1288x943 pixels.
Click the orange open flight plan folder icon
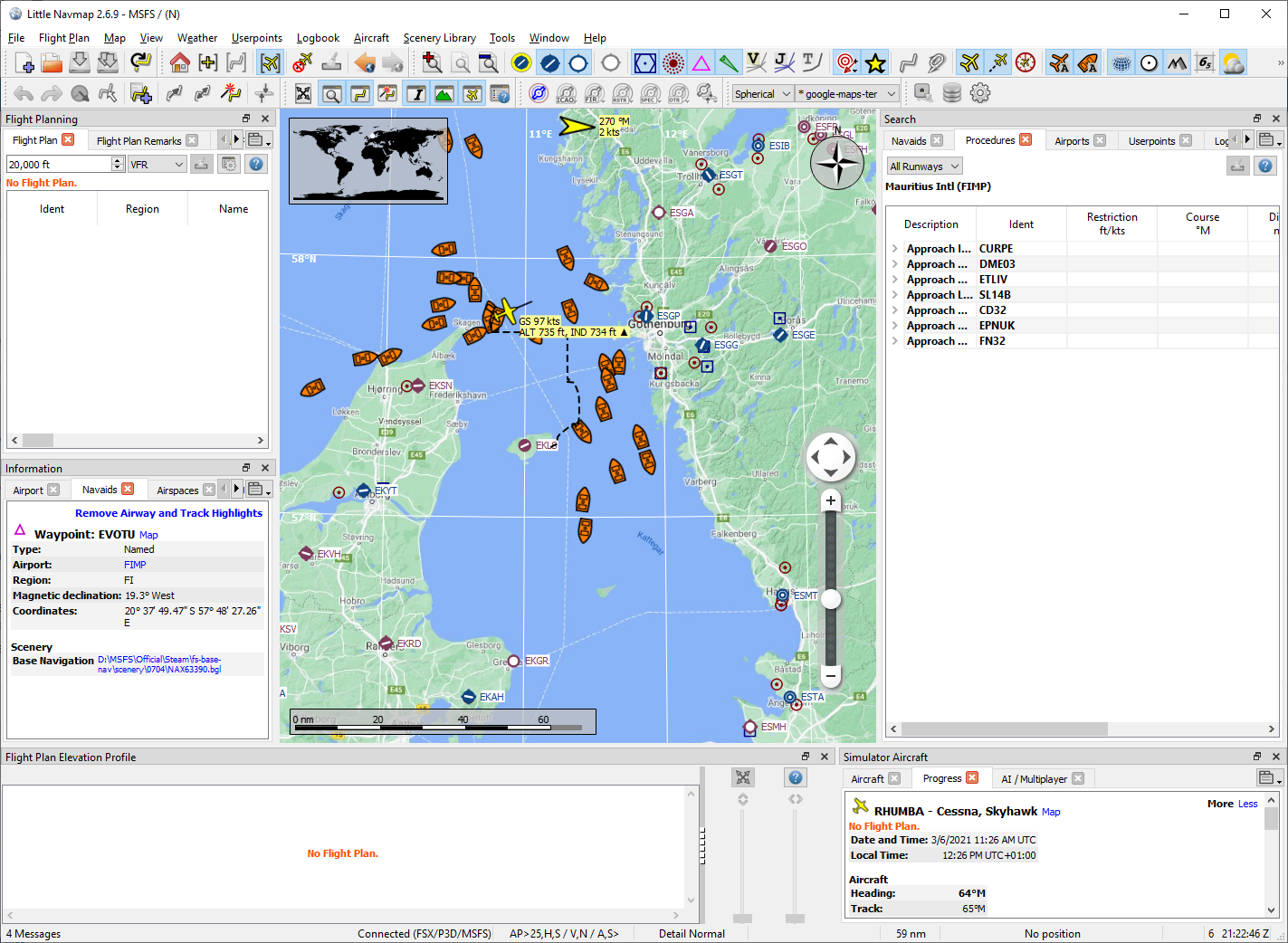[x=52, y=62]
